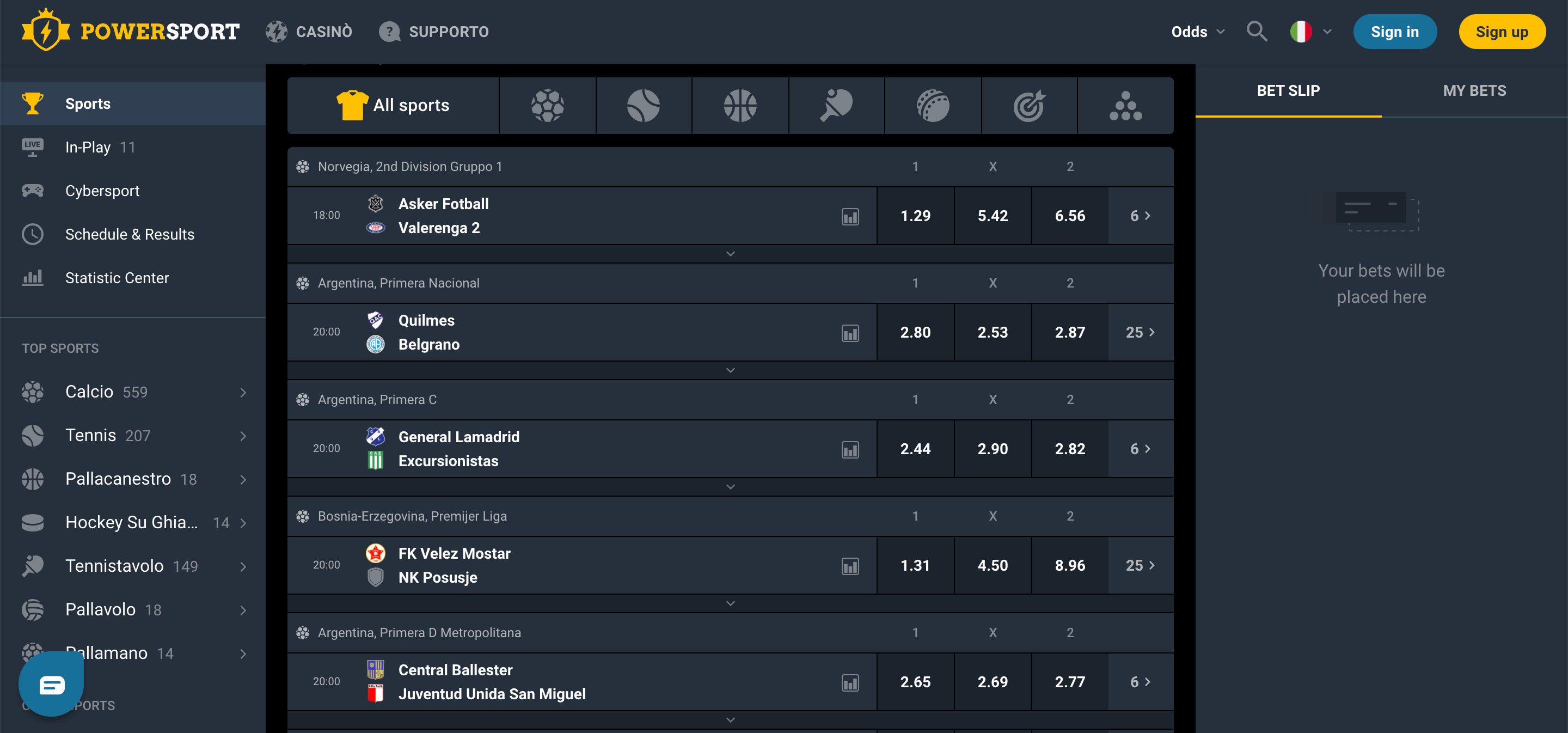This screenshot has height=733, width=1568.
Task: Select the tennis sport filter icon
Action: click(644, 105)
